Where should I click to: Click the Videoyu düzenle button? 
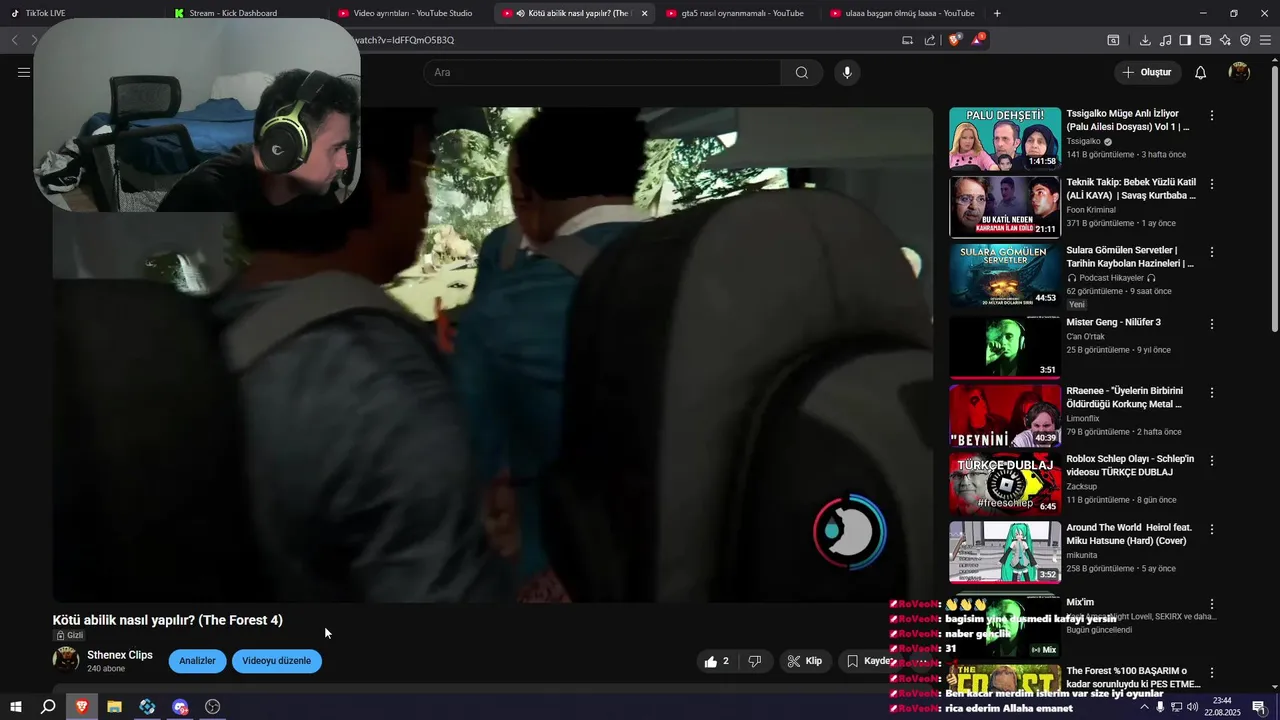(276, 661)
